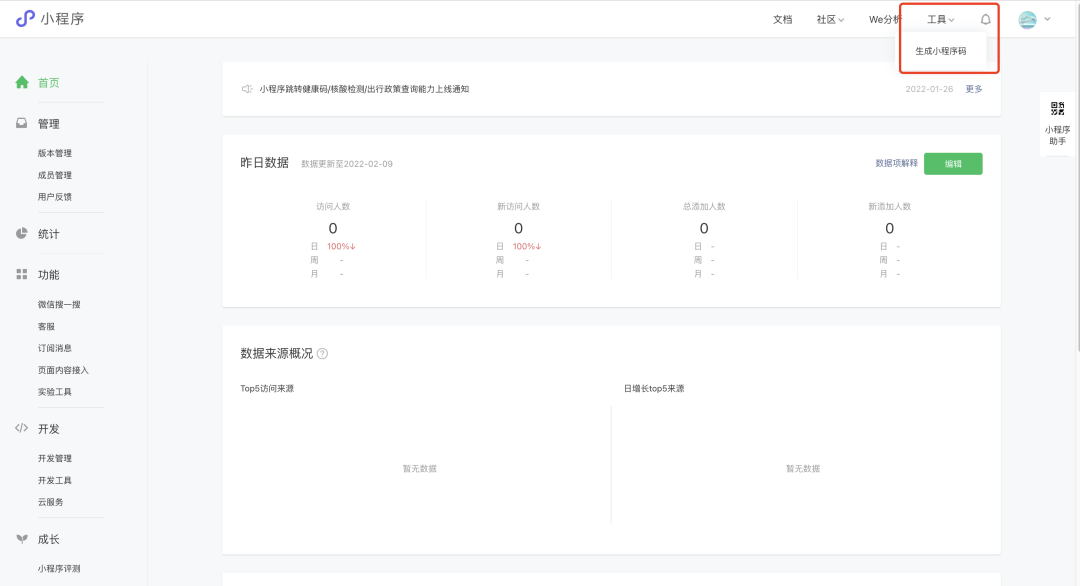Image resolution: width=1080 pixels, height=586 pixels.
Task: Open 文档 in the top navigation
Action: (782, 19)
